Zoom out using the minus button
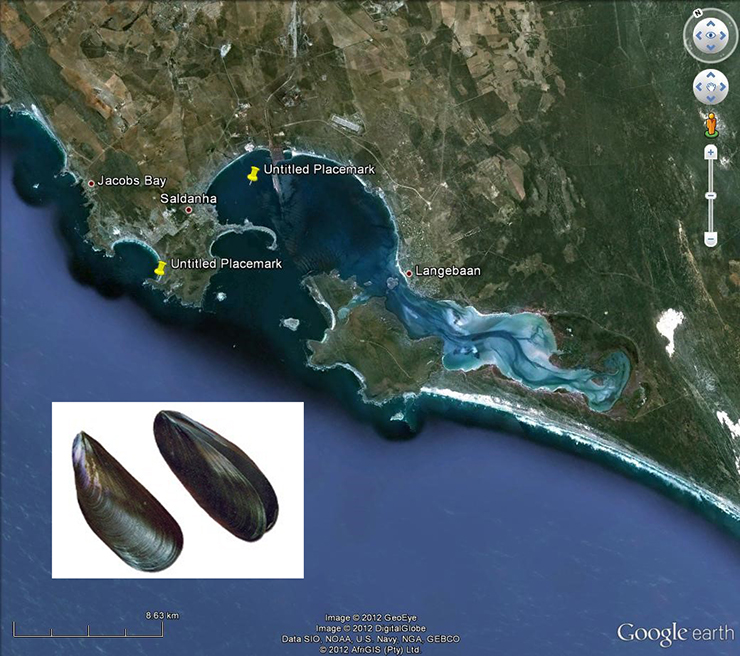This screenshot has width=740, height=656. (x=711, y=239)
